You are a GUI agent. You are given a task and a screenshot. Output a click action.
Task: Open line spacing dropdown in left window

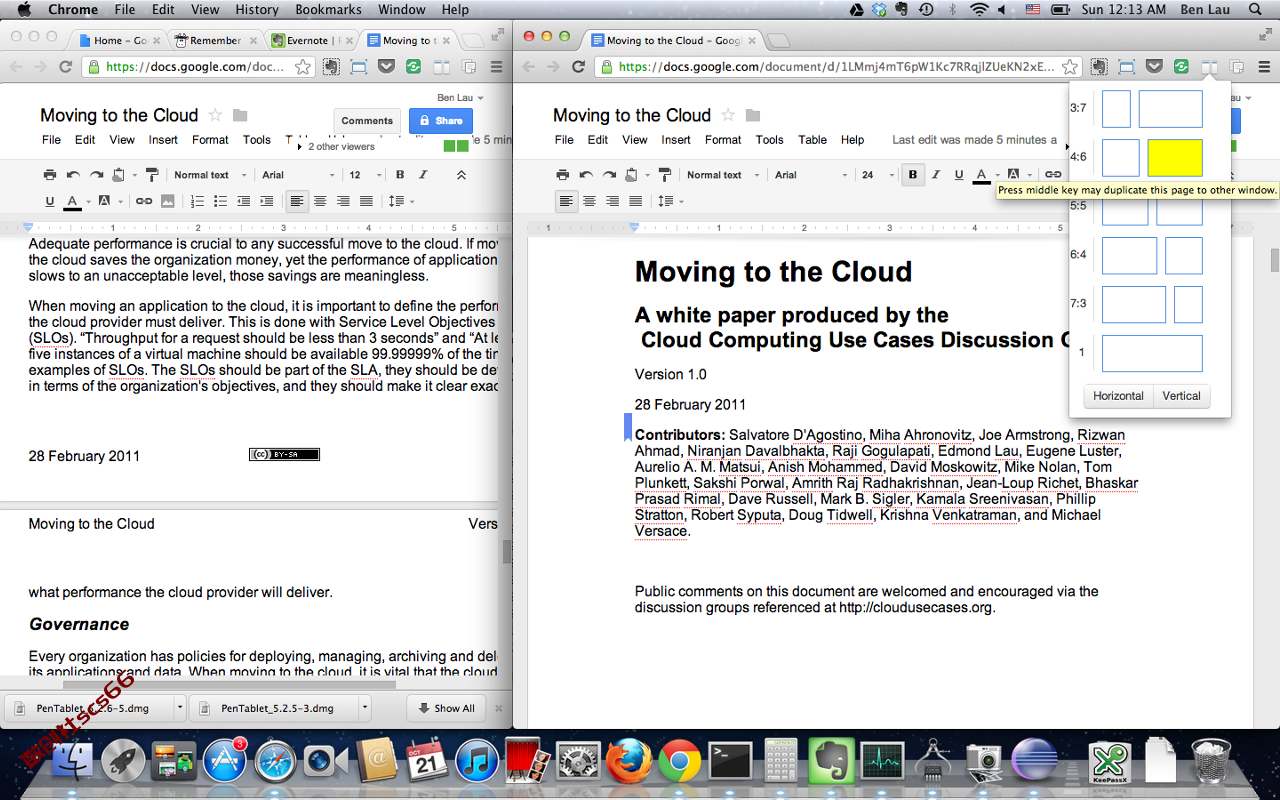(400, 201)
